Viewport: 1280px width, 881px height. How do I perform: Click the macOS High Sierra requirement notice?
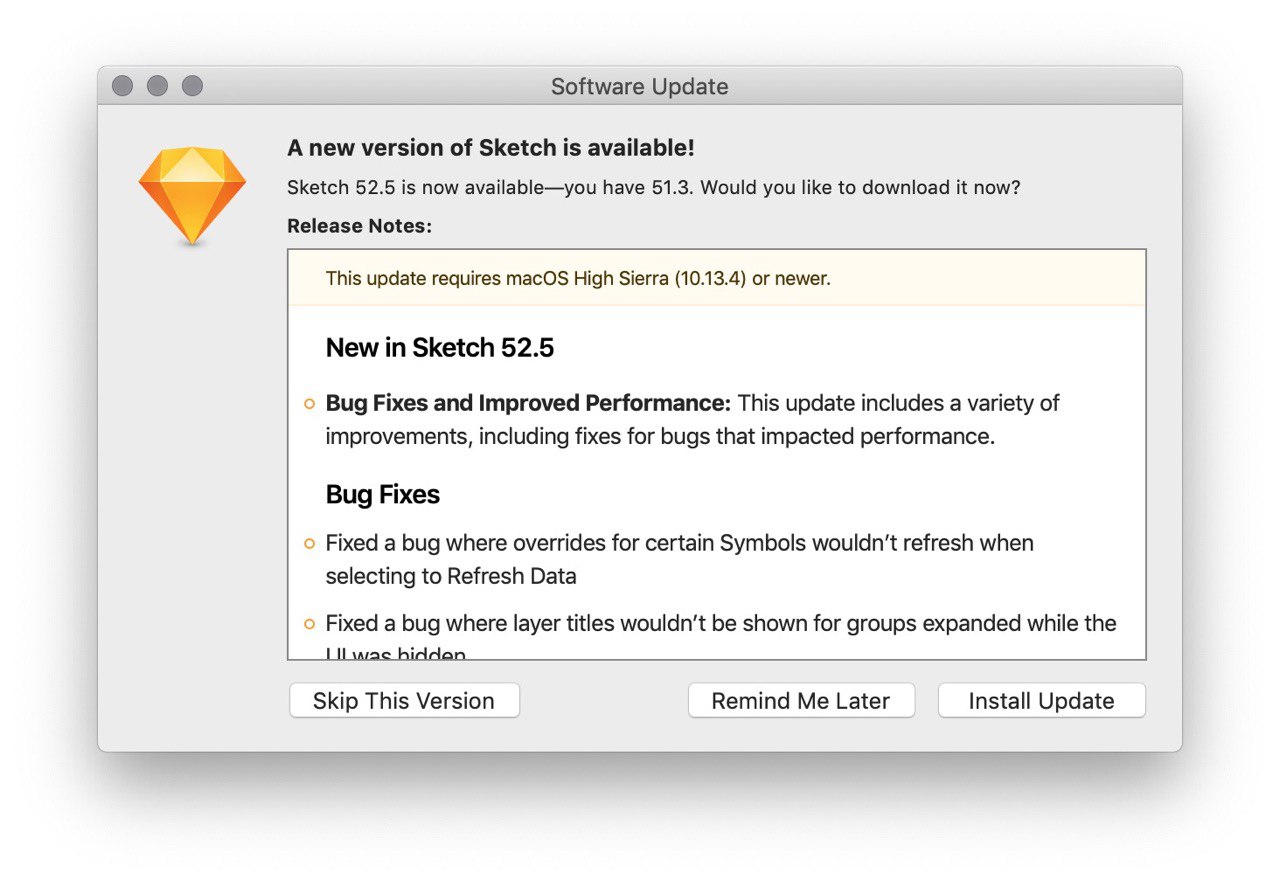pyautogui.click(x=578, y=278)
